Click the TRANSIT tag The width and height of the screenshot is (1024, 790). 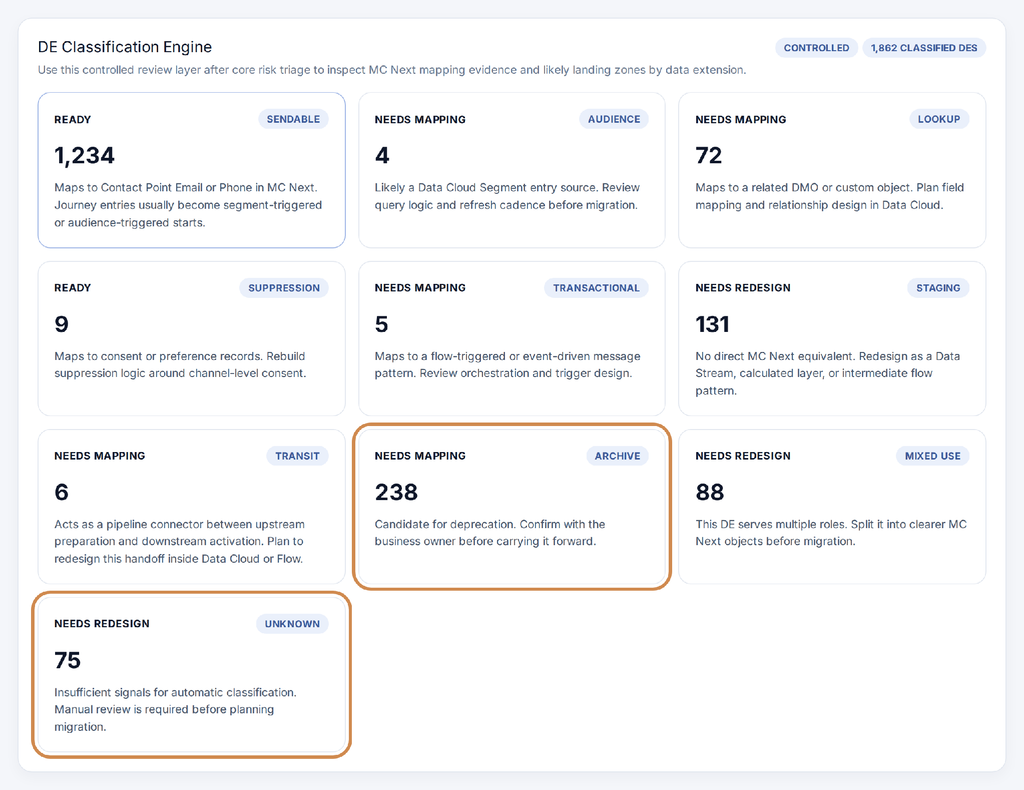tap(297, 456)
